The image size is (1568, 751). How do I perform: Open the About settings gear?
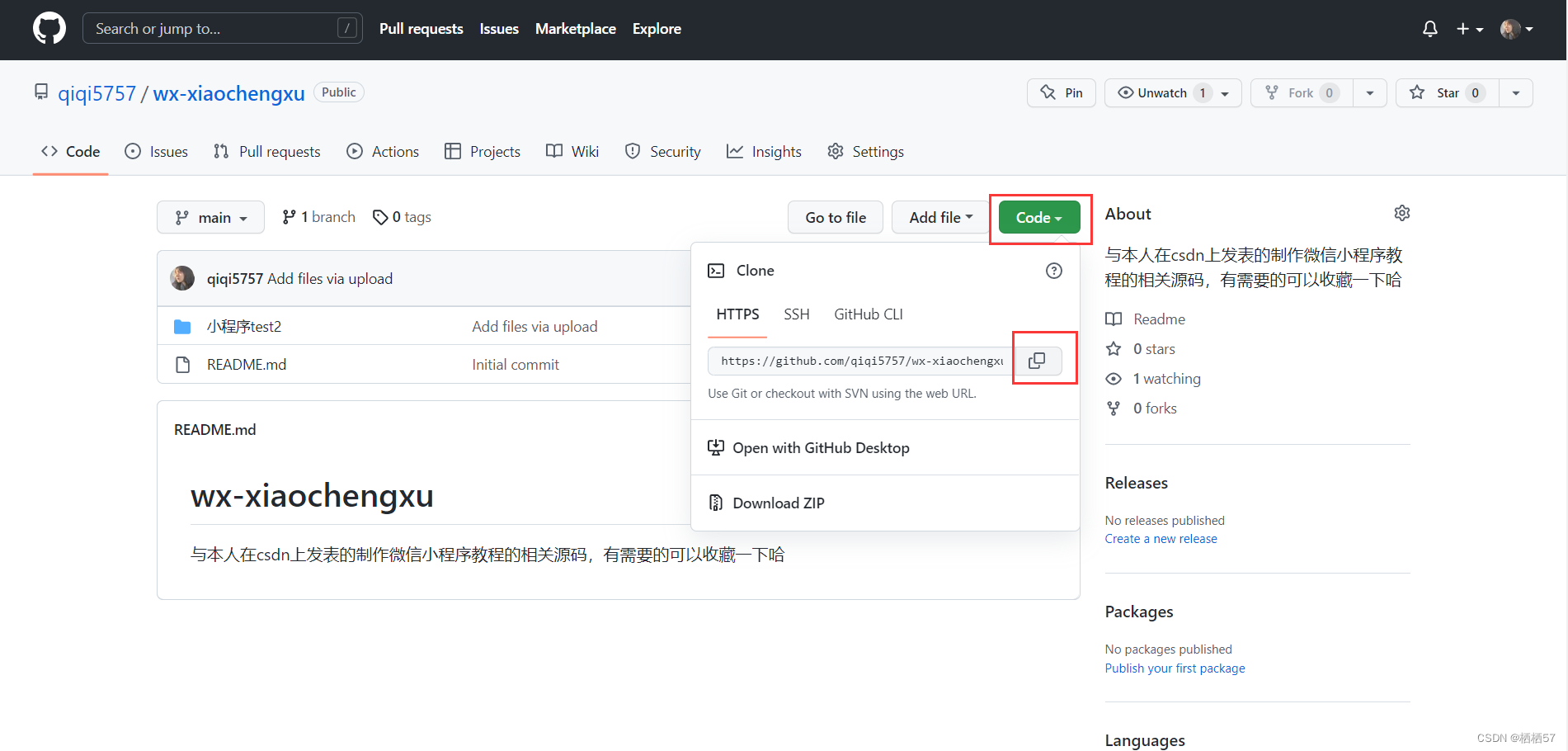pos(1402,214)
